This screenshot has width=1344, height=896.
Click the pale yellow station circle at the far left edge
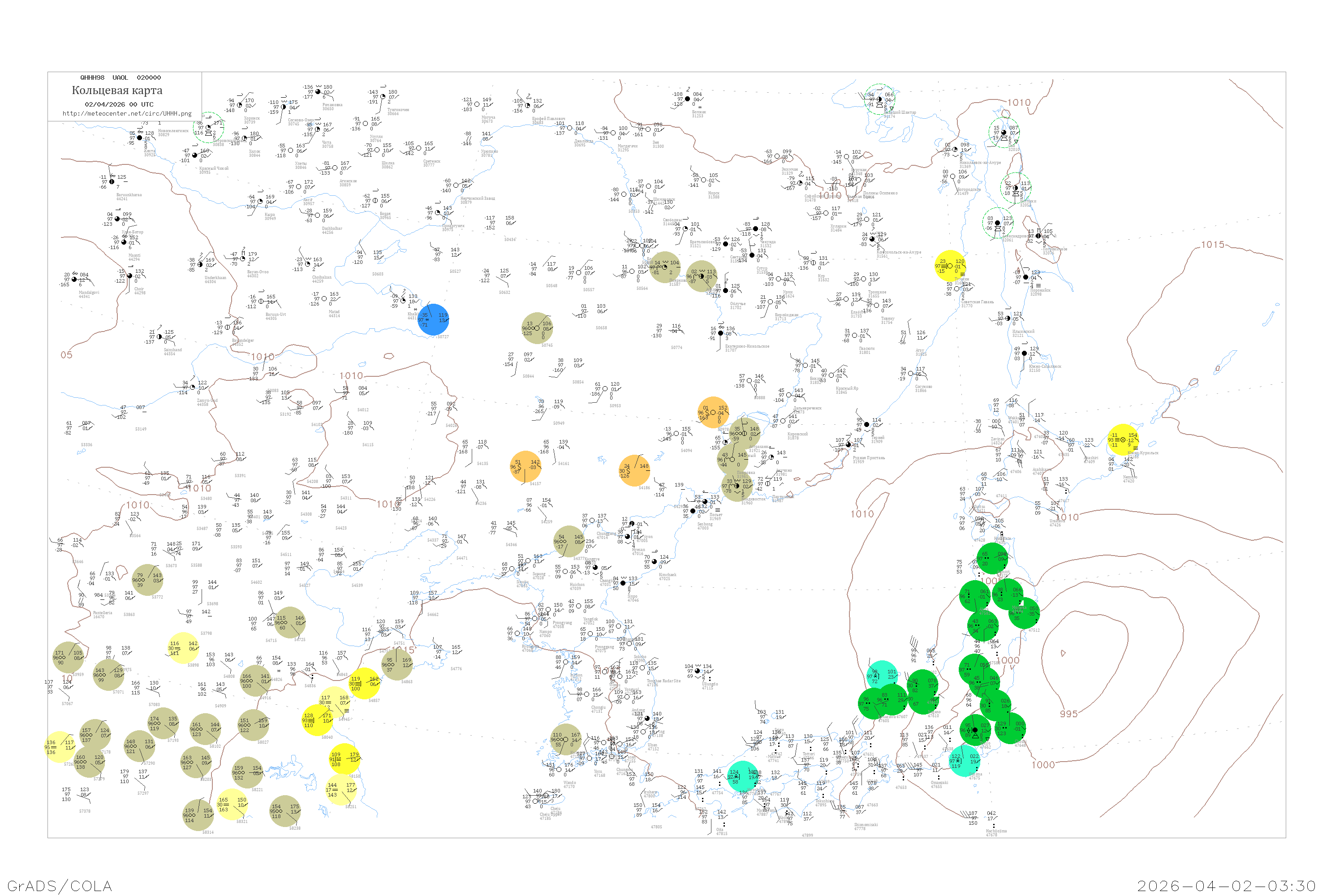pyautogui.click(x=60, y=747)
